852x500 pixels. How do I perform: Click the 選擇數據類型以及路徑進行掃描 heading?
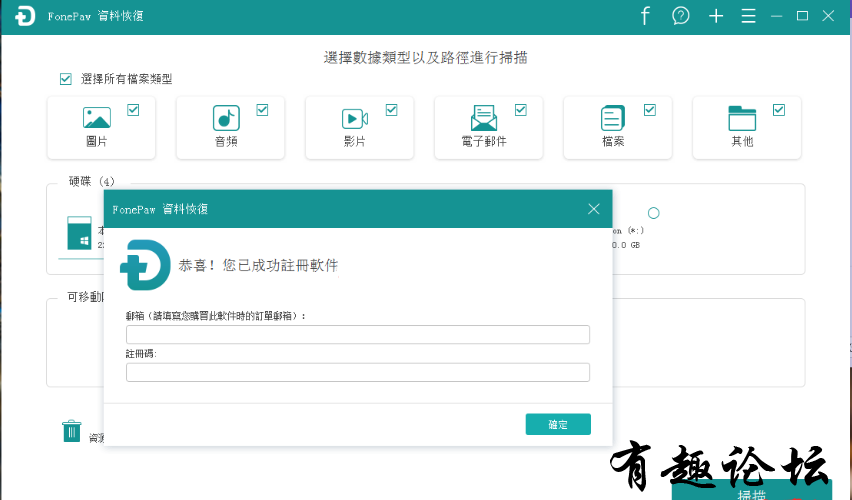425,58
